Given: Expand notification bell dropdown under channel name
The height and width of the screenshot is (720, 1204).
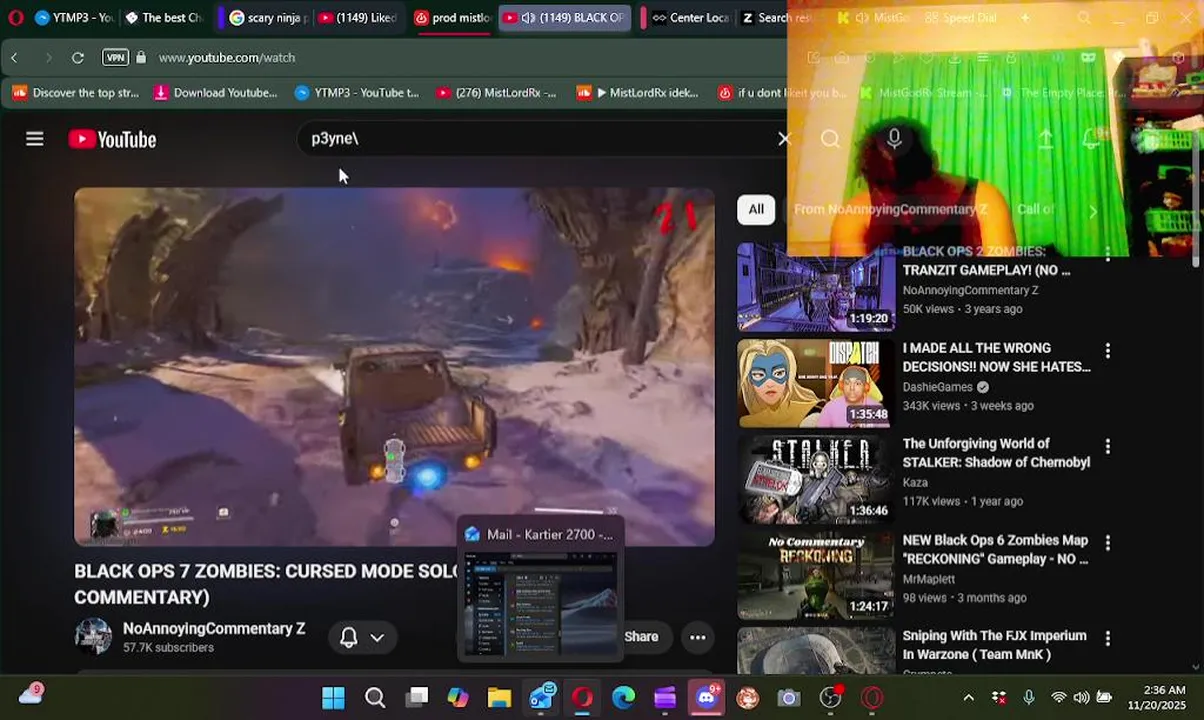Looking at the screenshot, I should [x=377, y=637].
